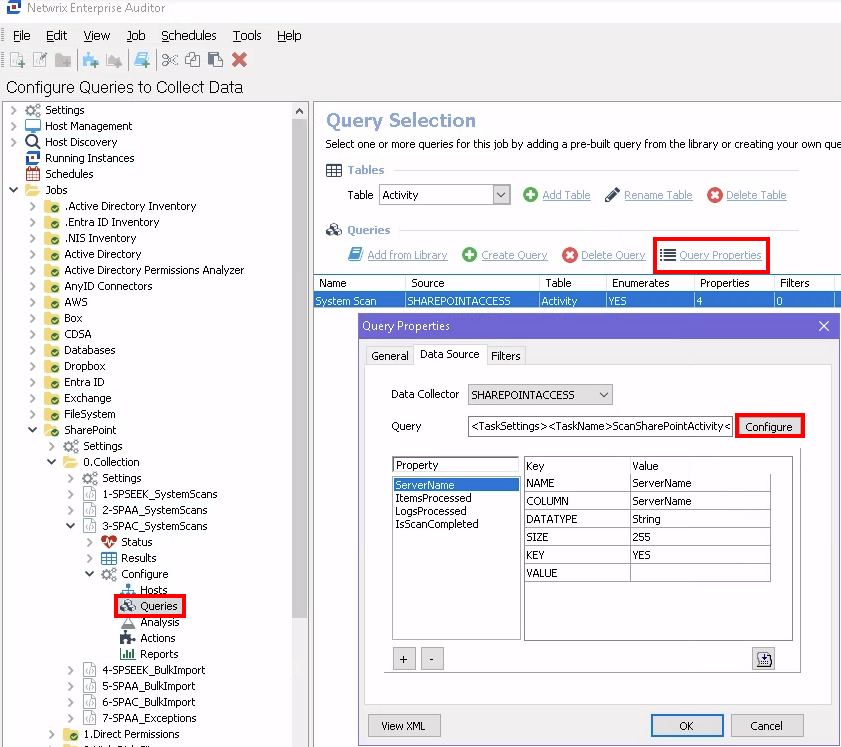Click the Add from Library link
This screenshot has width=841, height=747.
point(407,255)
